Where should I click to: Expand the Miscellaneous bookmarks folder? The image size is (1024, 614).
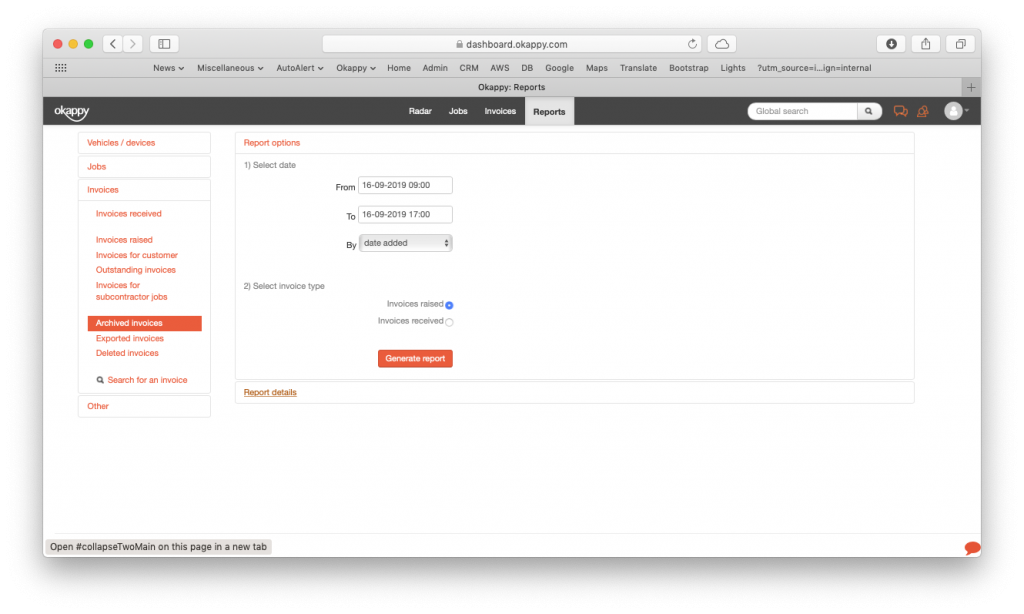[230, 68]
